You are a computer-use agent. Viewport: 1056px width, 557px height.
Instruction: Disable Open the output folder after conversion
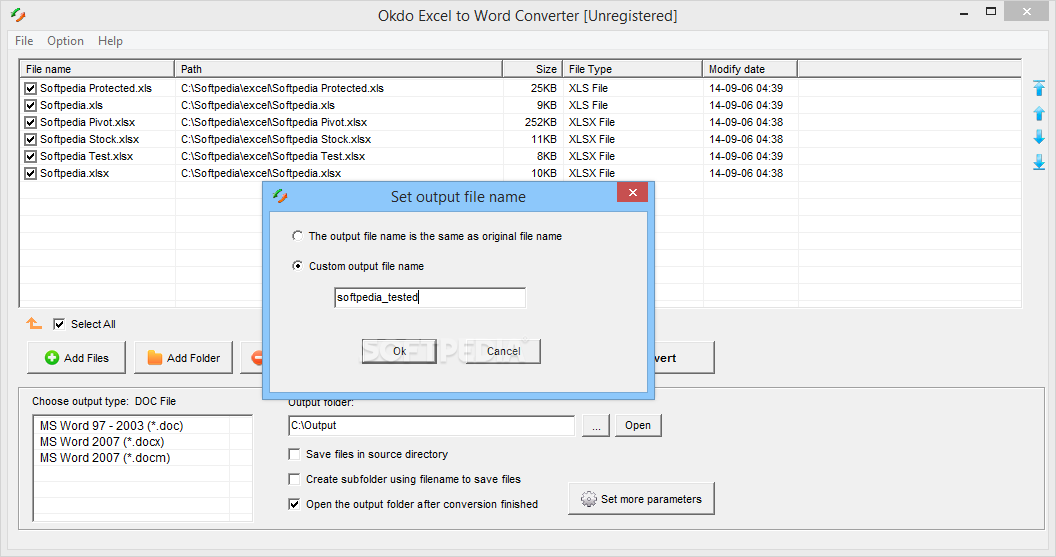[294, 504]
